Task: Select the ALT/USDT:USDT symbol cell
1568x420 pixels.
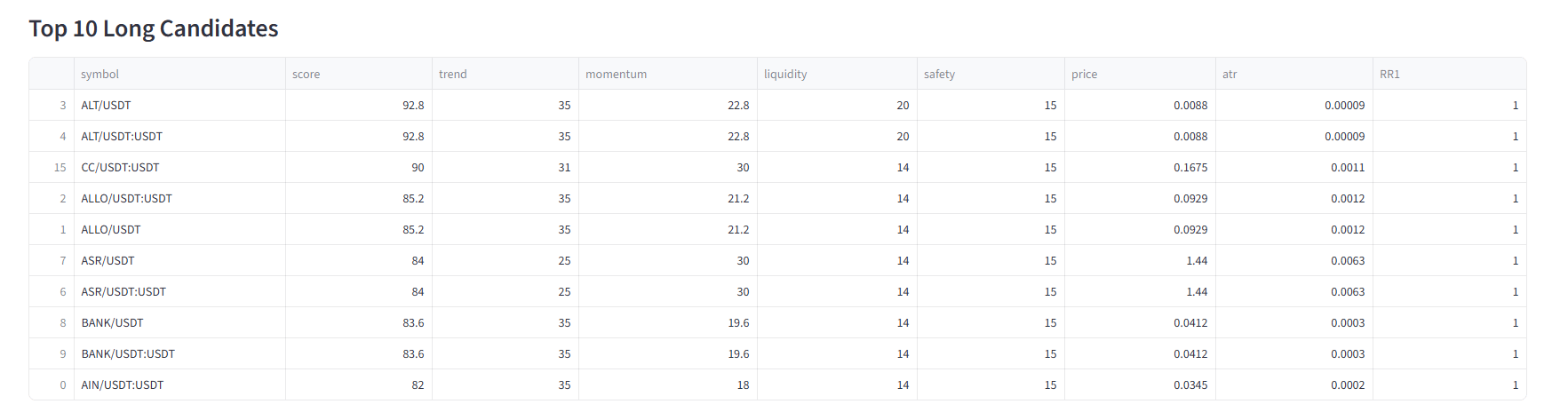Action: coord(122,137)
